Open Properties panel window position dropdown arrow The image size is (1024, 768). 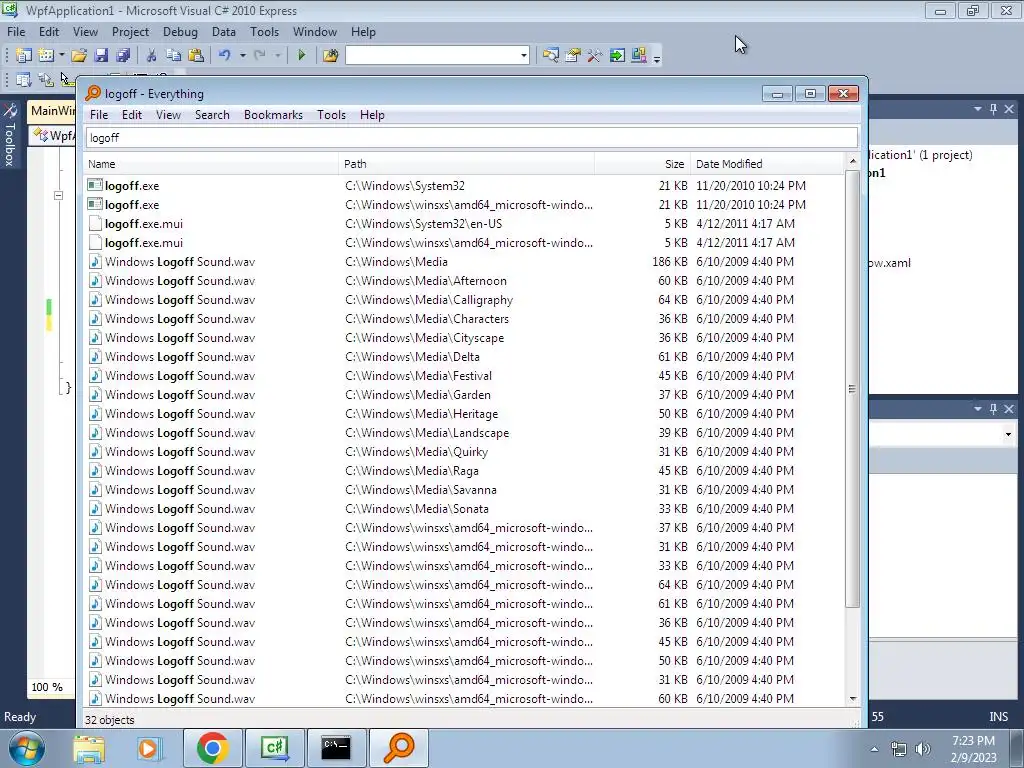click(x=978, y=409)
